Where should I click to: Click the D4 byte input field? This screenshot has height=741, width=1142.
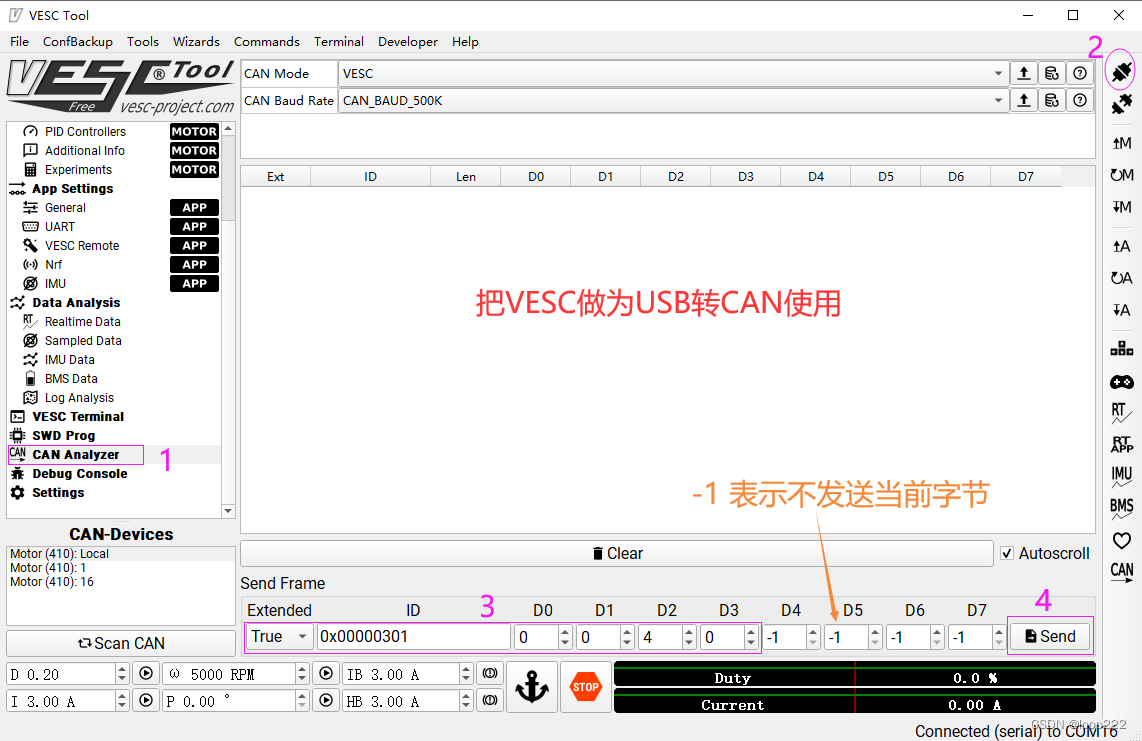tap(784, 637)
